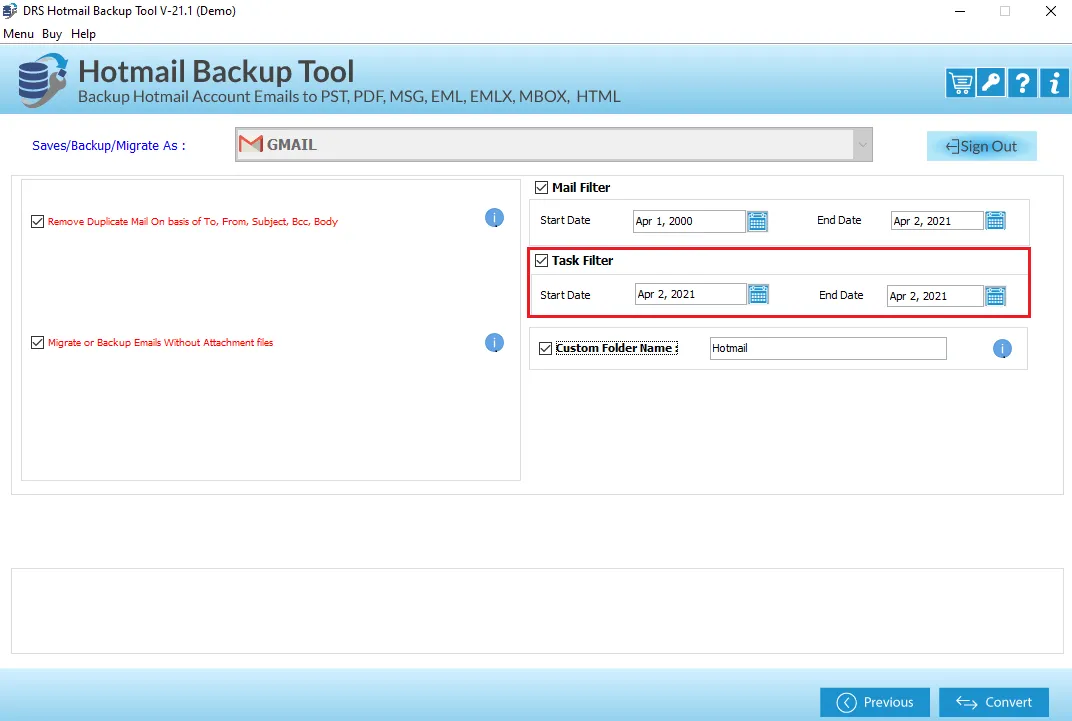Click the Convert button

(994, 702)
